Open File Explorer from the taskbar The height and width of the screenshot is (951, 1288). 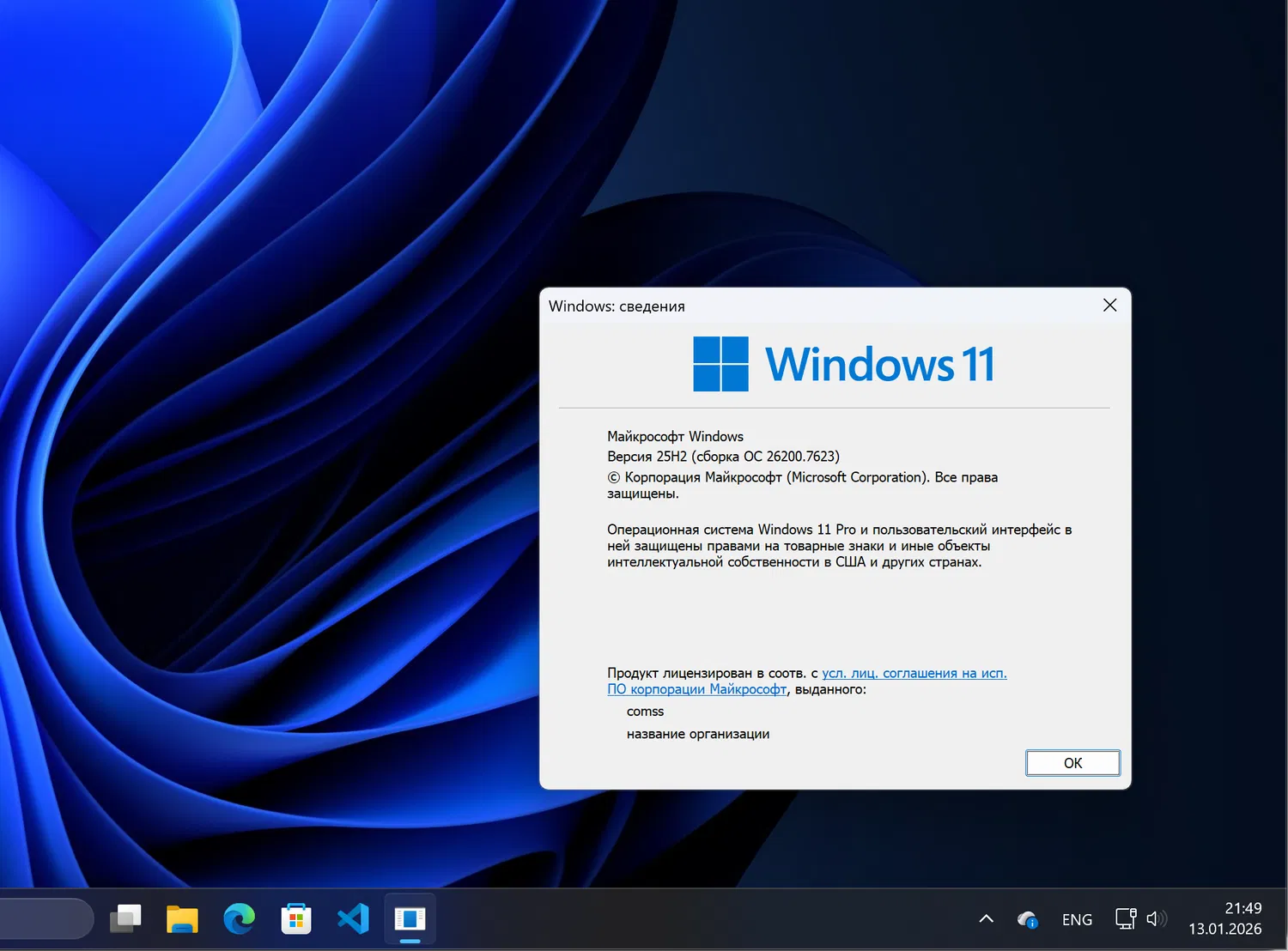(x=182, y=918)
